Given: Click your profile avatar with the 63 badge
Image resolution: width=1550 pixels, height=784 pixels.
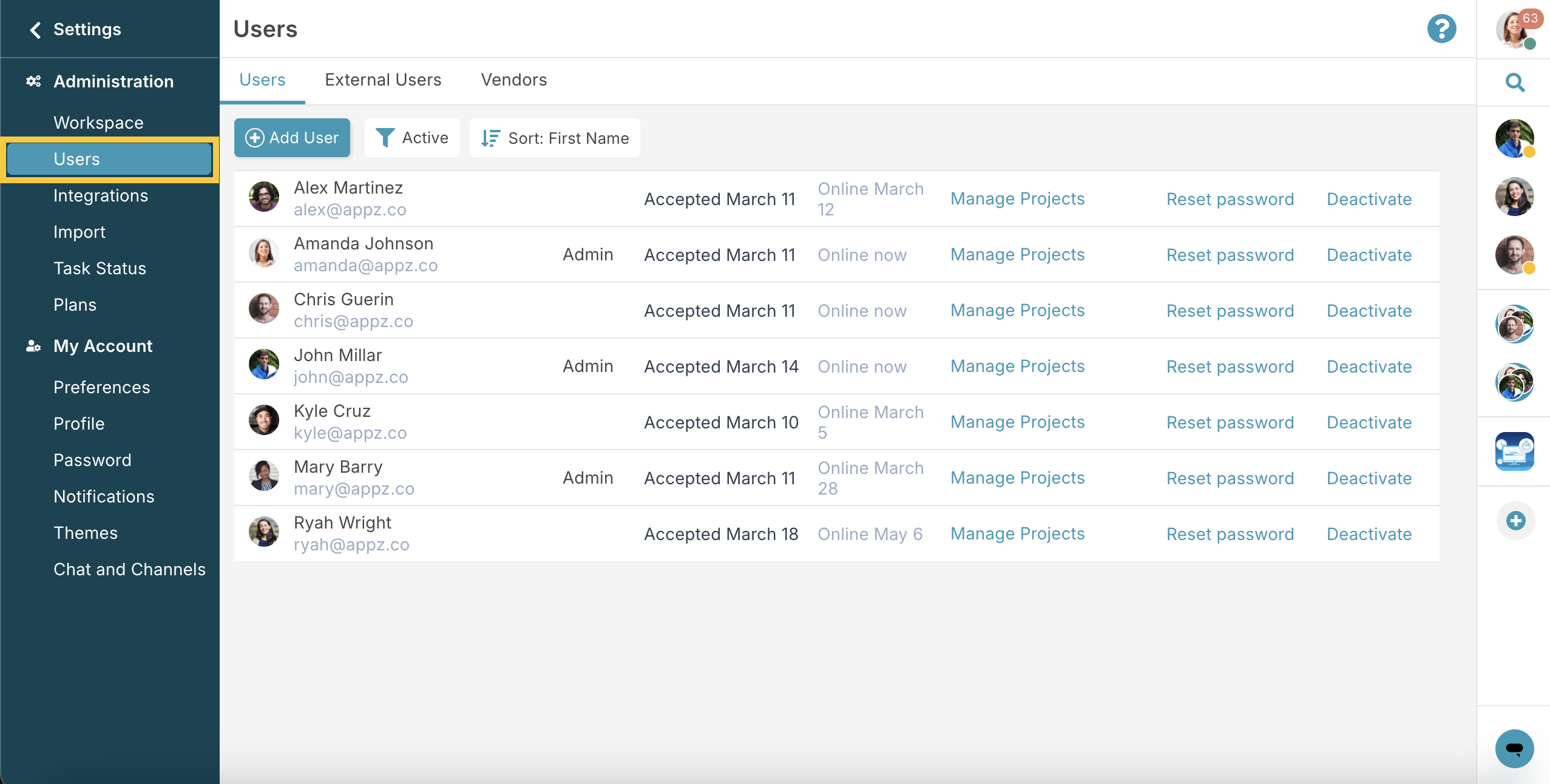Looking at the screenshot, I should pos(1515,29).
